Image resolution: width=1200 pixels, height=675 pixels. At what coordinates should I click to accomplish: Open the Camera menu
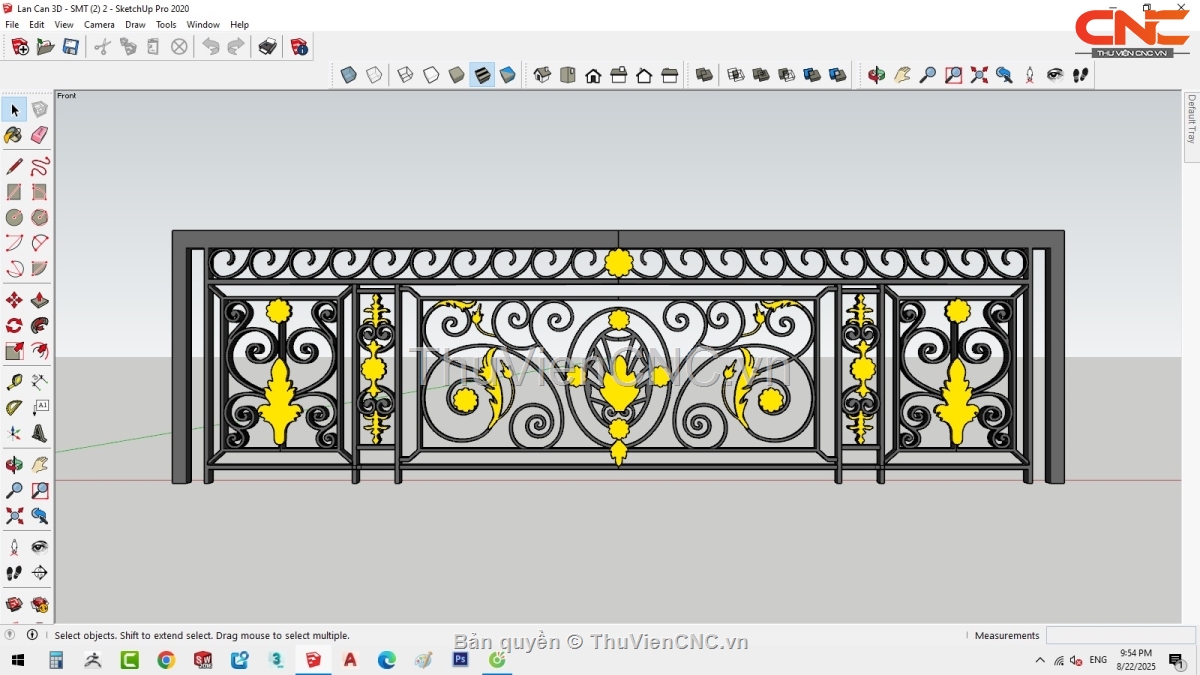coord(99,24)
